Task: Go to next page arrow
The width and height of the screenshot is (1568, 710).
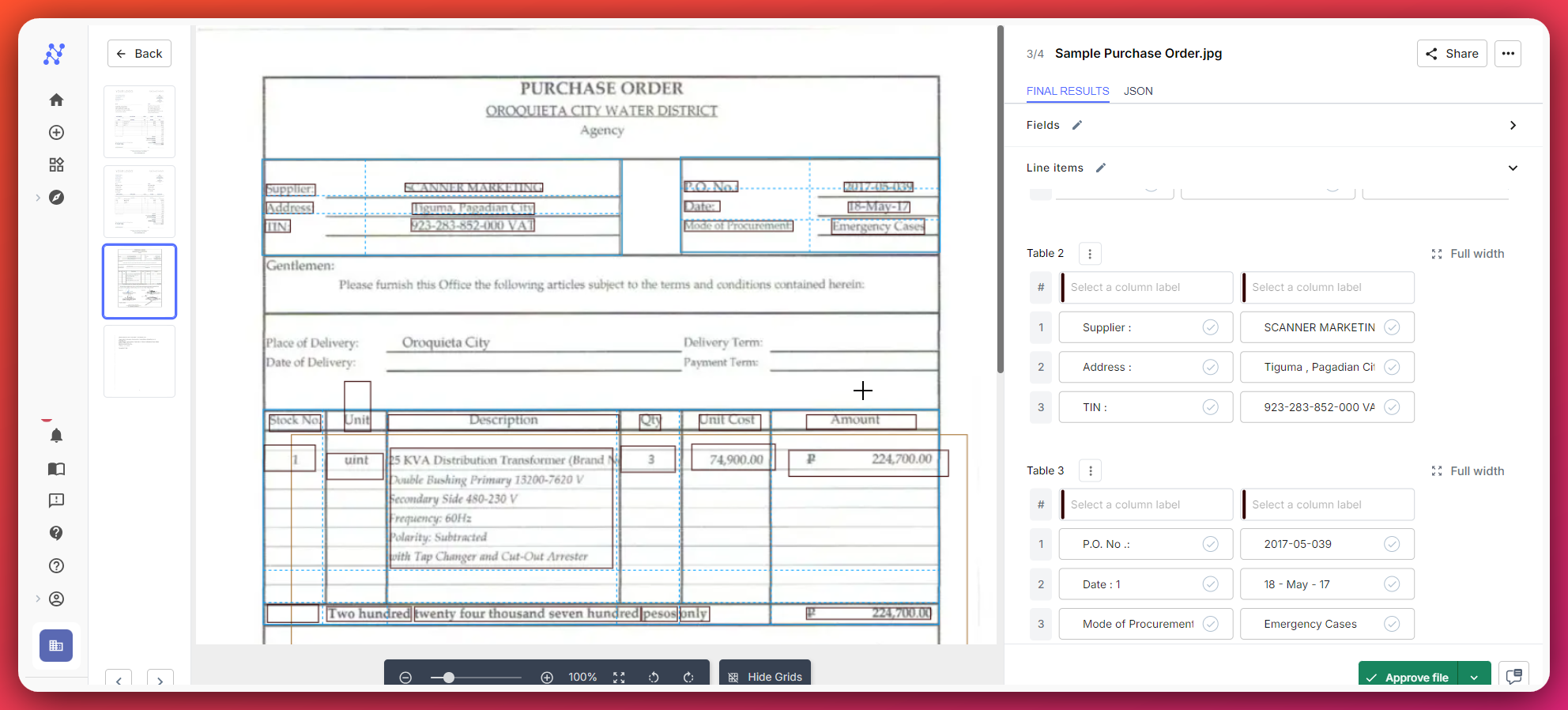Action: [x=160, y=680]
